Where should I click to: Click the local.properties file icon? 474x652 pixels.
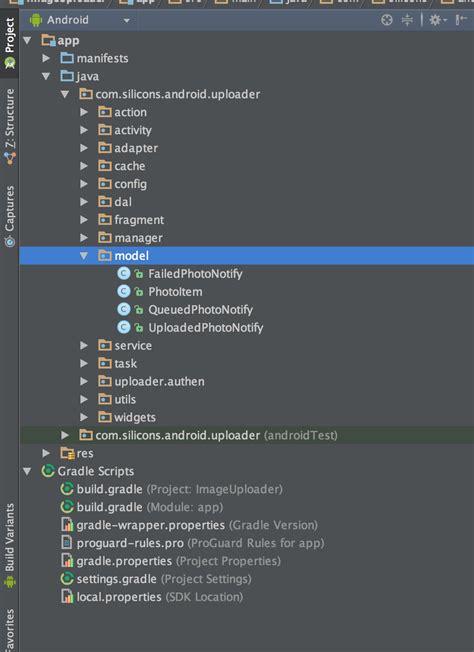coord(67,596)
